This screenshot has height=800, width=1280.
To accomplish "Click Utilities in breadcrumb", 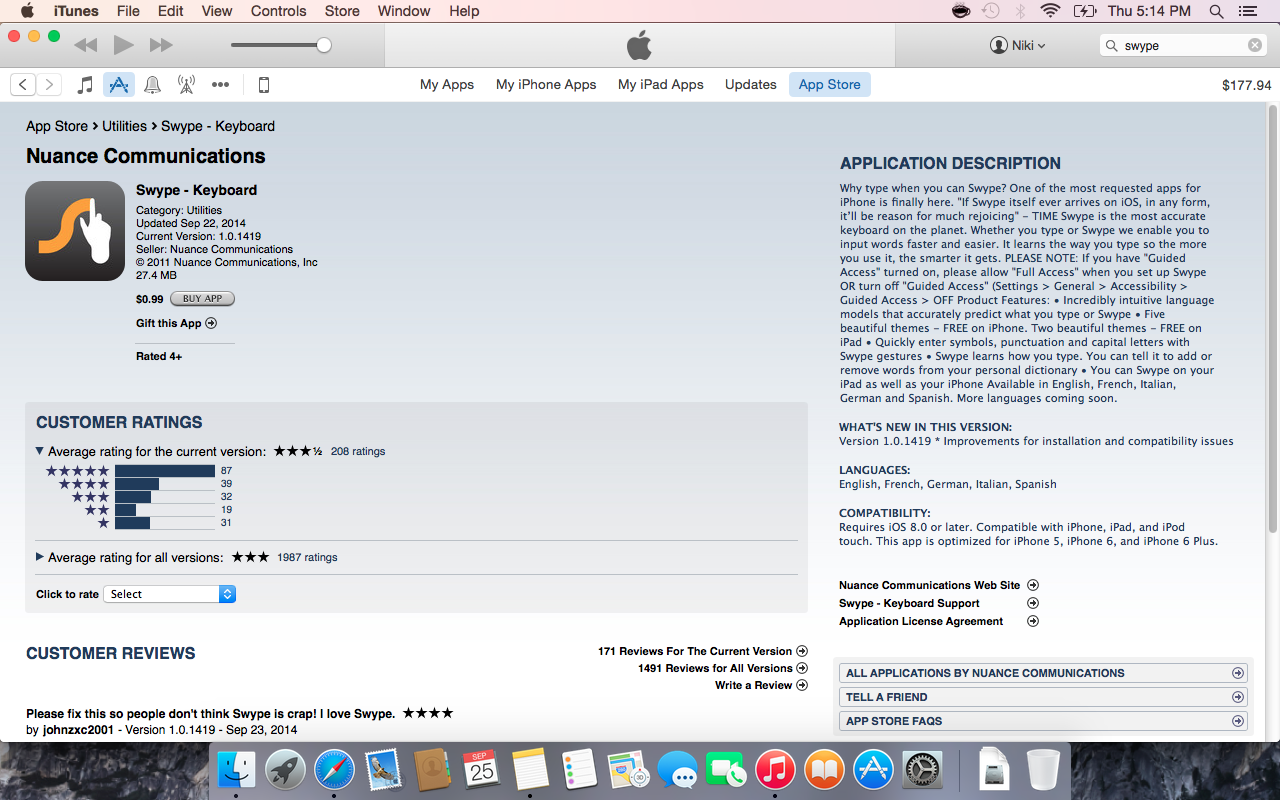I will (x=125, y=126).
